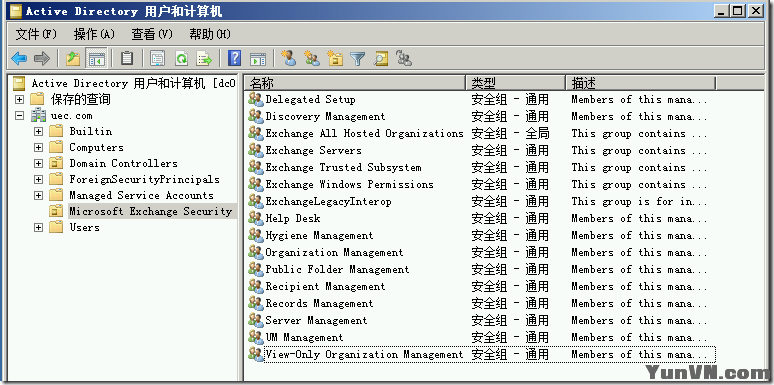Screen dimensions: 774x385
Task: Select the Server Management group
Action: [316, 320]
